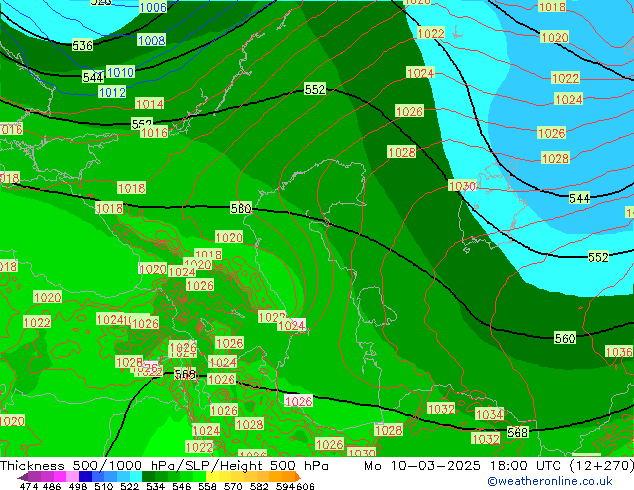
Task: Click legend value 510
Action: (x=104, y=486)
